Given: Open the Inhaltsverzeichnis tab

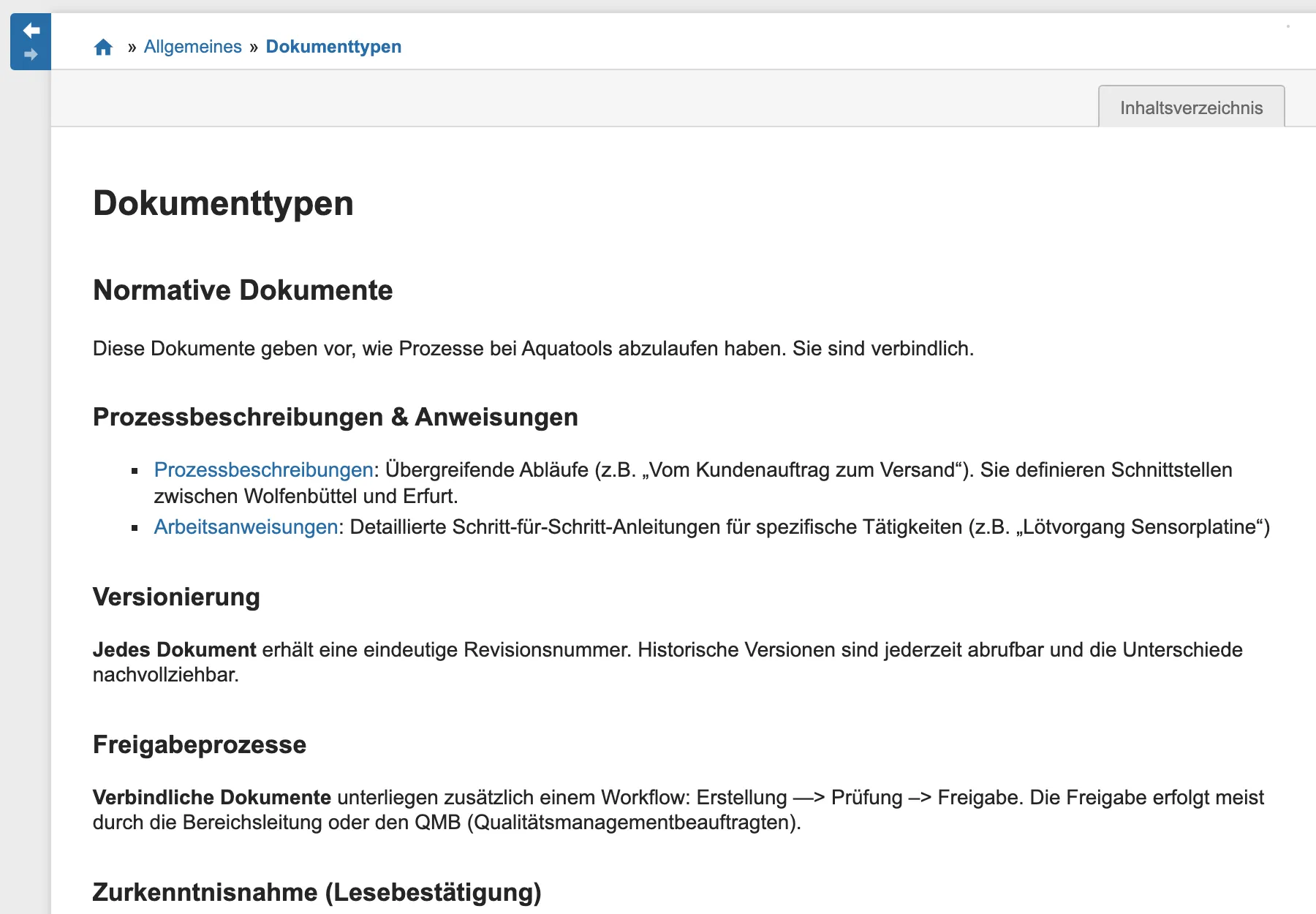Looking at the screenshot, I should coord(1192,107).
